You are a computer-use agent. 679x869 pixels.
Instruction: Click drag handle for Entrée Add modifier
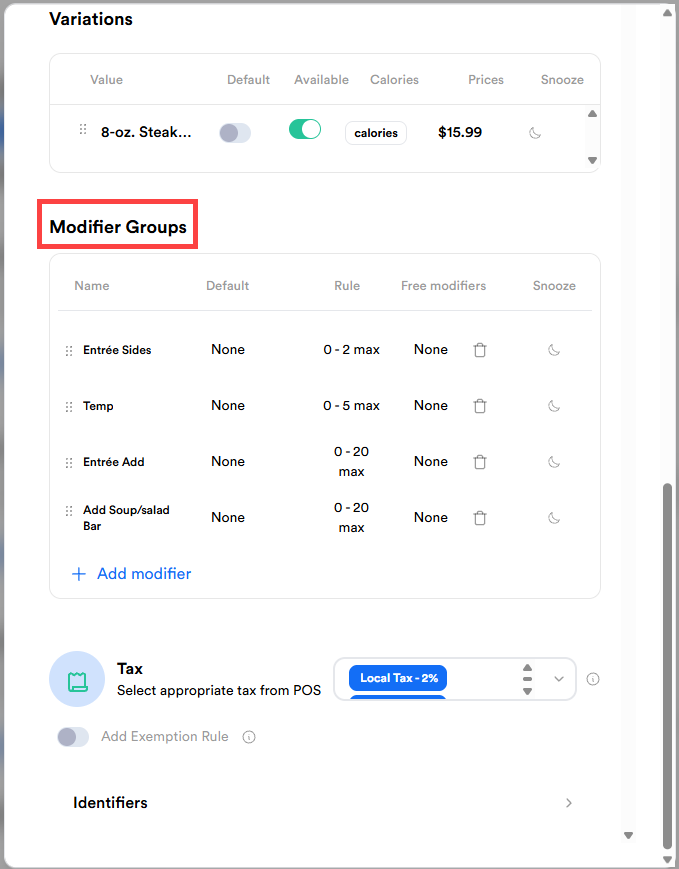click(x=69, y=463)
